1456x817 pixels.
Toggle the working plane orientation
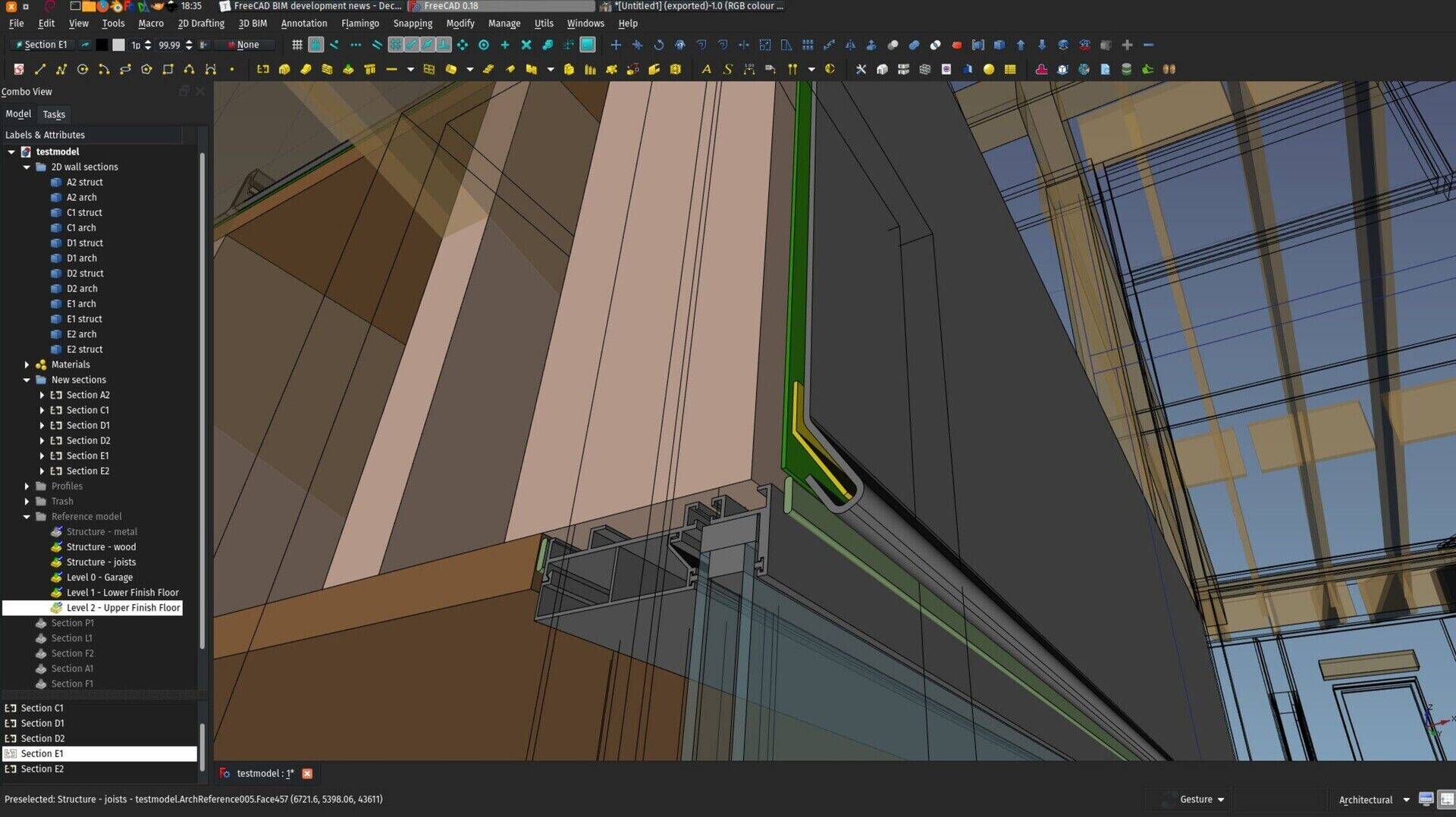coord(588,45)
